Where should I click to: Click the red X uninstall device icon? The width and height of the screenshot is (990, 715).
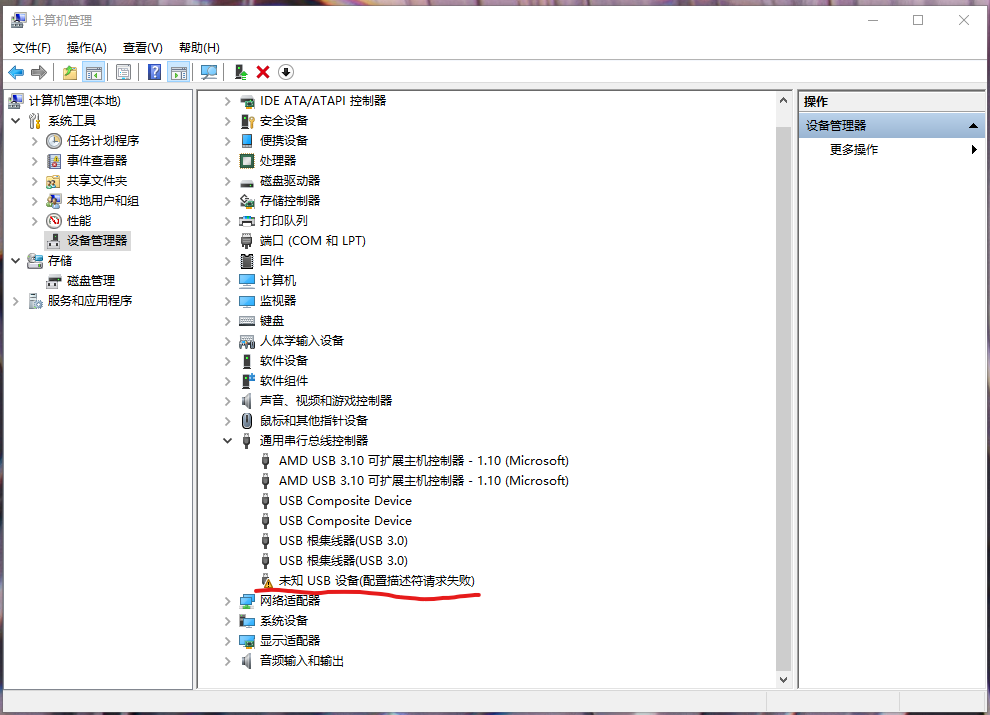263,72
